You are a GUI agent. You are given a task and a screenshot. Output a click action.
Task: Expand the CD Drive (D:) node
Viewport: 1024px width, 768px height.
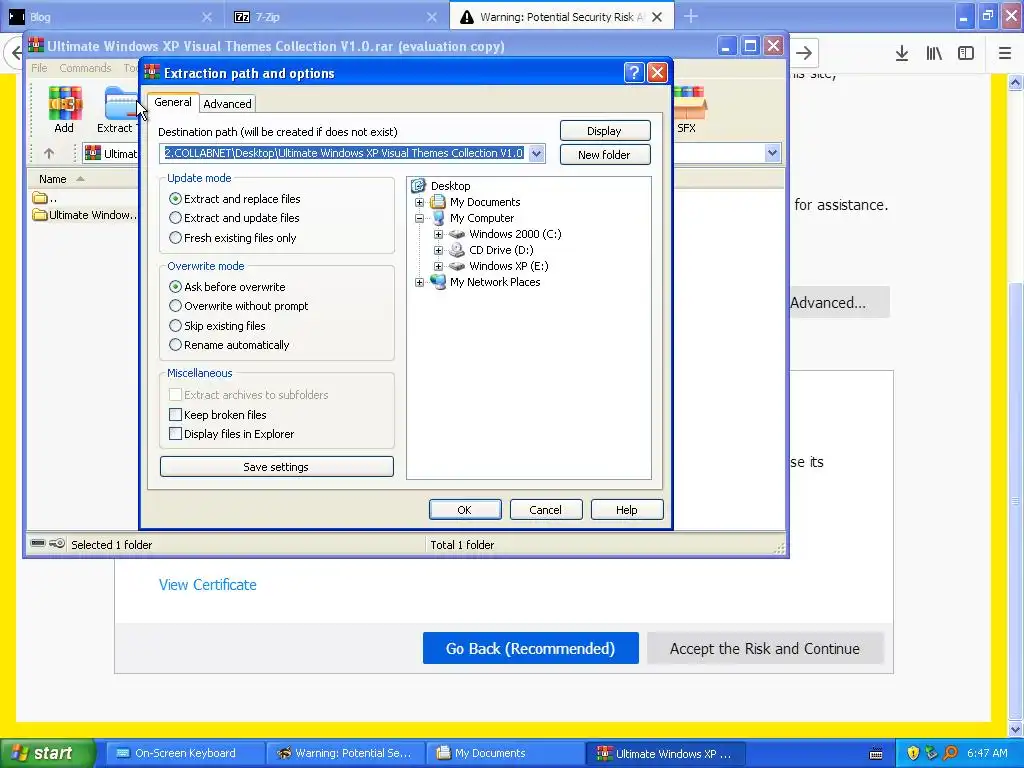click(438, 250)
